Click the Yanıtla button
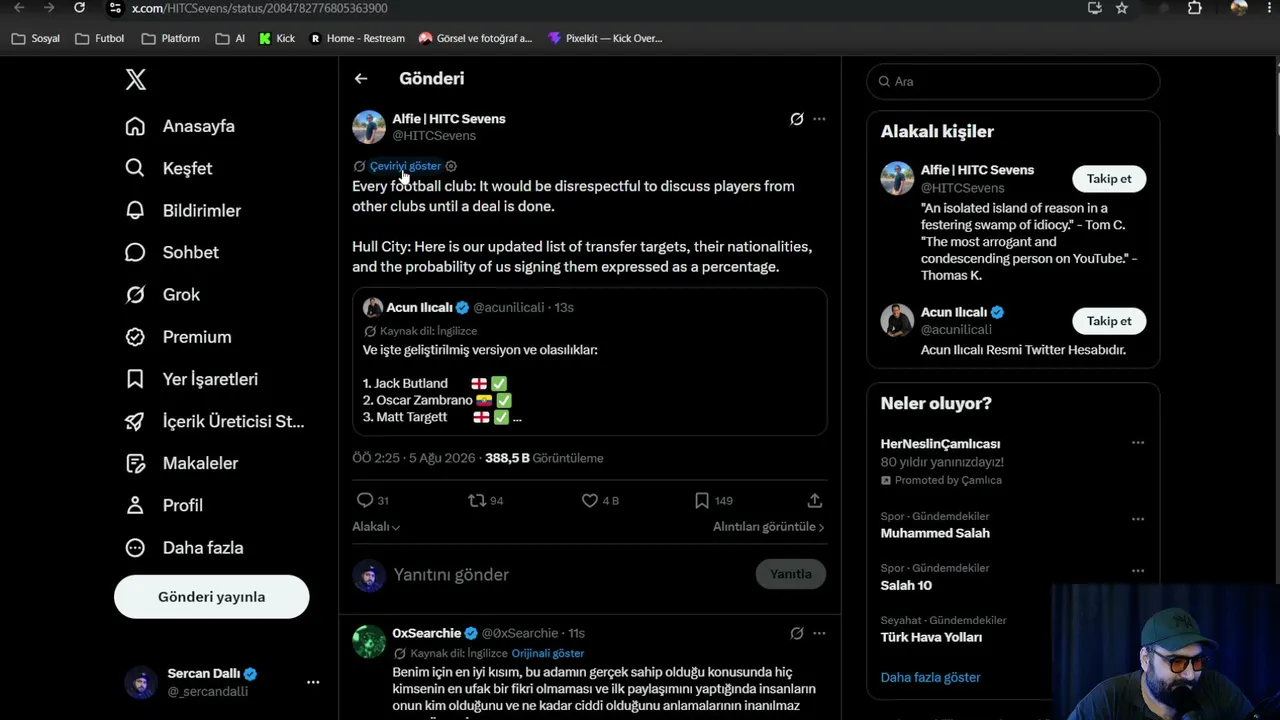The image size is (1280, 720). click(x=791, y=574)
